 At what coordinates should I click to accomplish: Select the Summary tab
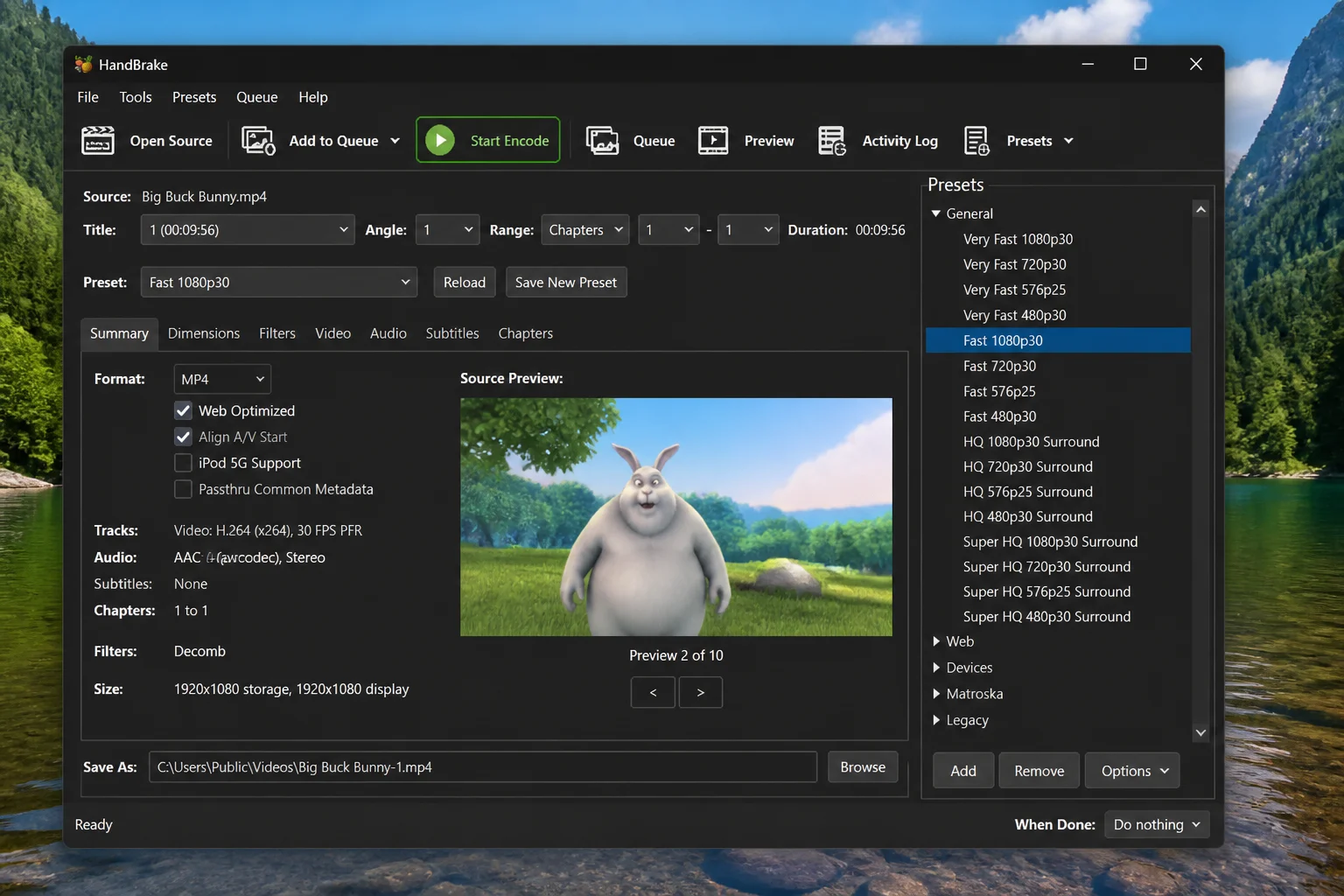[x=119, y=333]
